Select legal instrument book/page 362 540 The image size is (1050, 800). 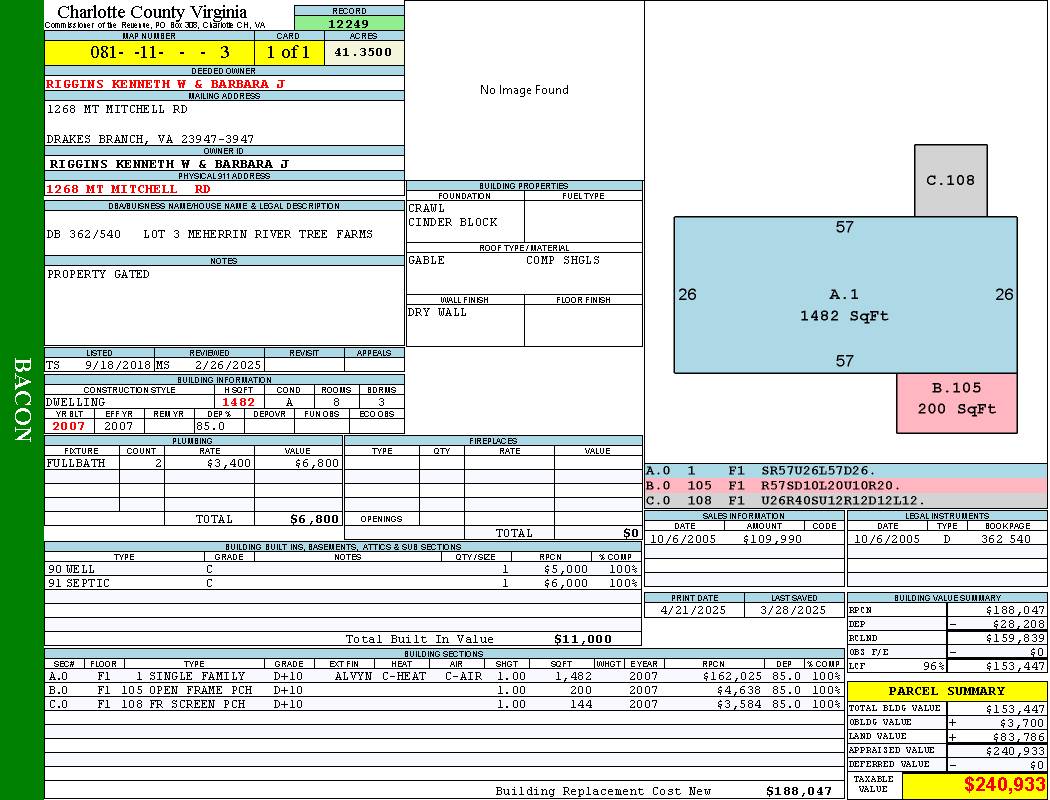[x=1006, y=539]
